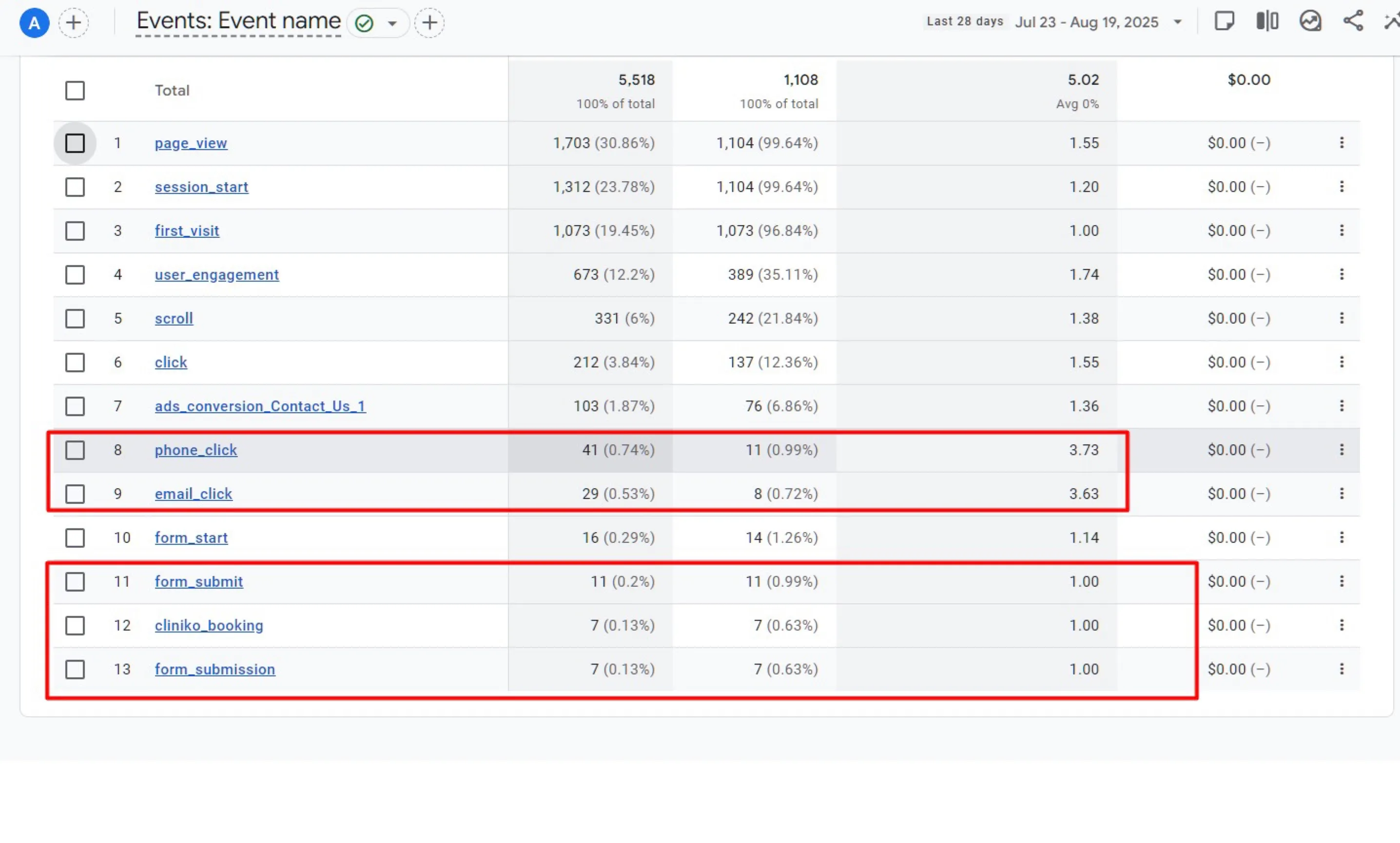Check the form_submit row checkbox
The height and width of the screenshot is (843, 1400).
click(x=75, y=582)
